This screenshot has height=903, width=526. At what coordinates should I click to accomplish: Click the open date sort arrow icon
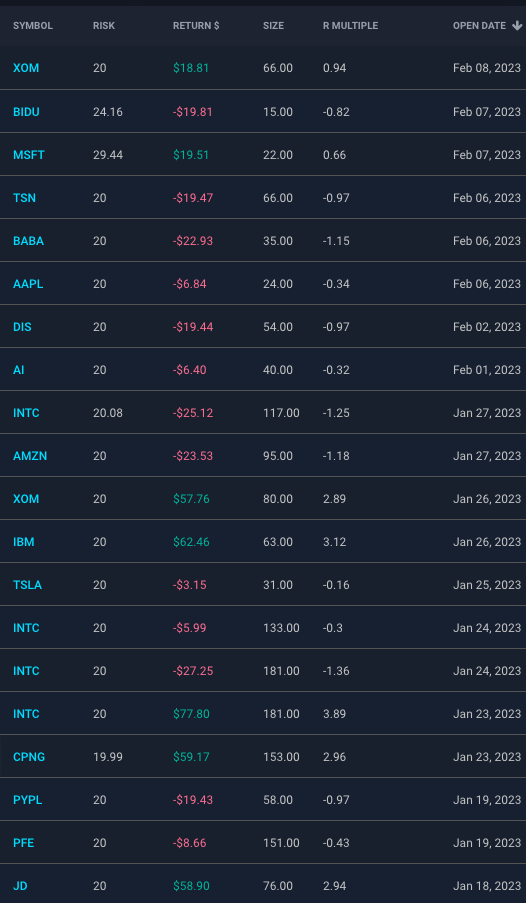(x=516, y=26)
